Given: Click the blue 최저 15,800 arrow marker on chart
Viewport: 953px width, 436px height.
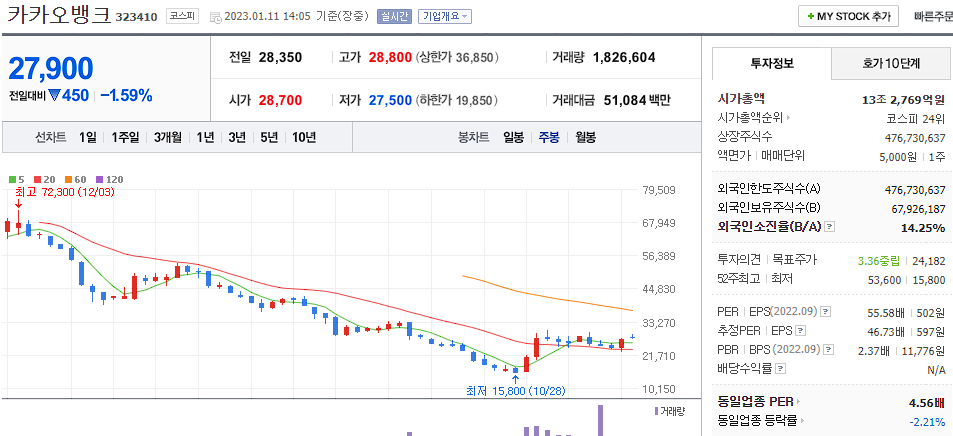Looking at the screenshot, I should pyautogui.click(x=516, y=381).
